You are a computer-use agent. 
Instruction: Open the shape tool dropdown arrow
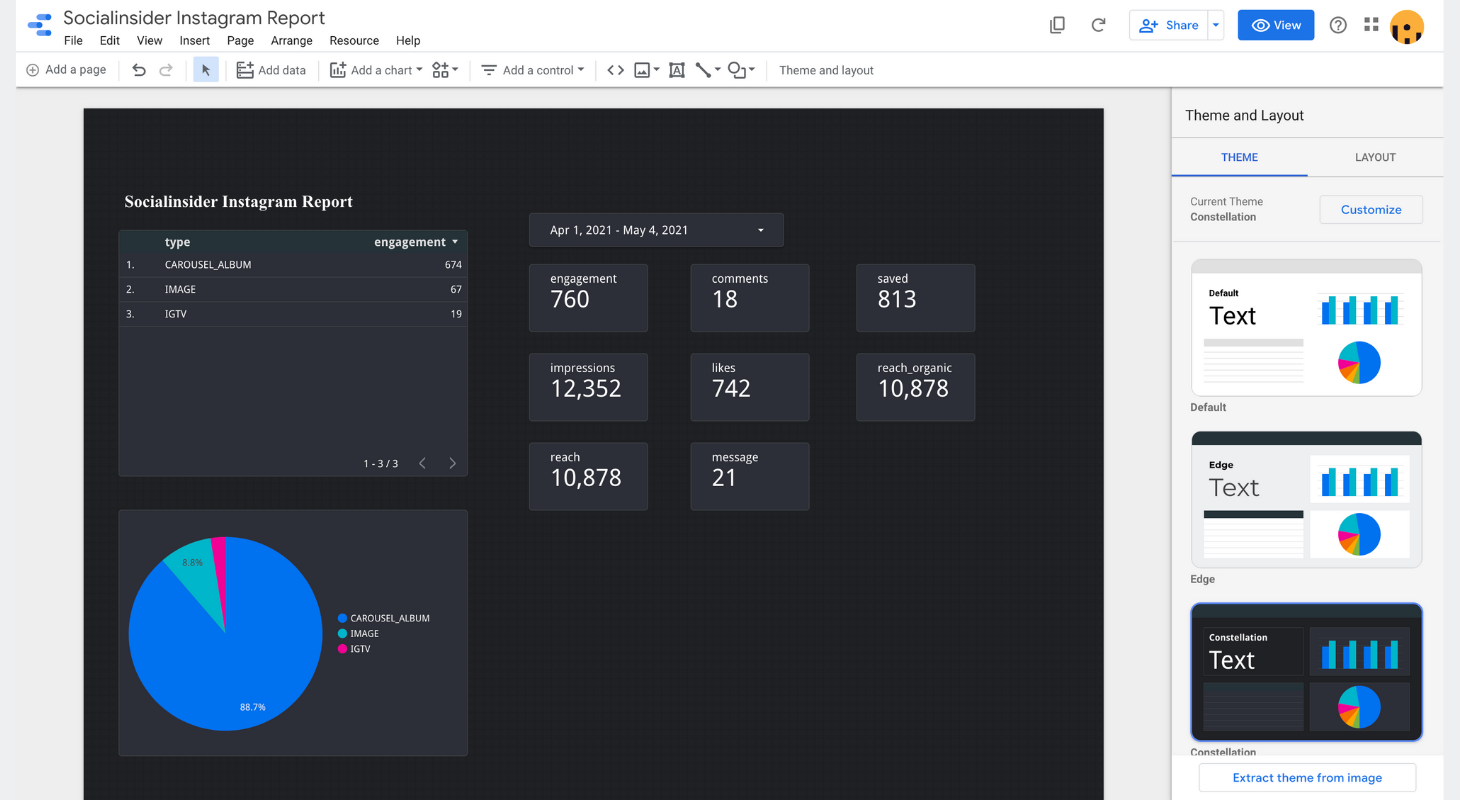point(752,70)
